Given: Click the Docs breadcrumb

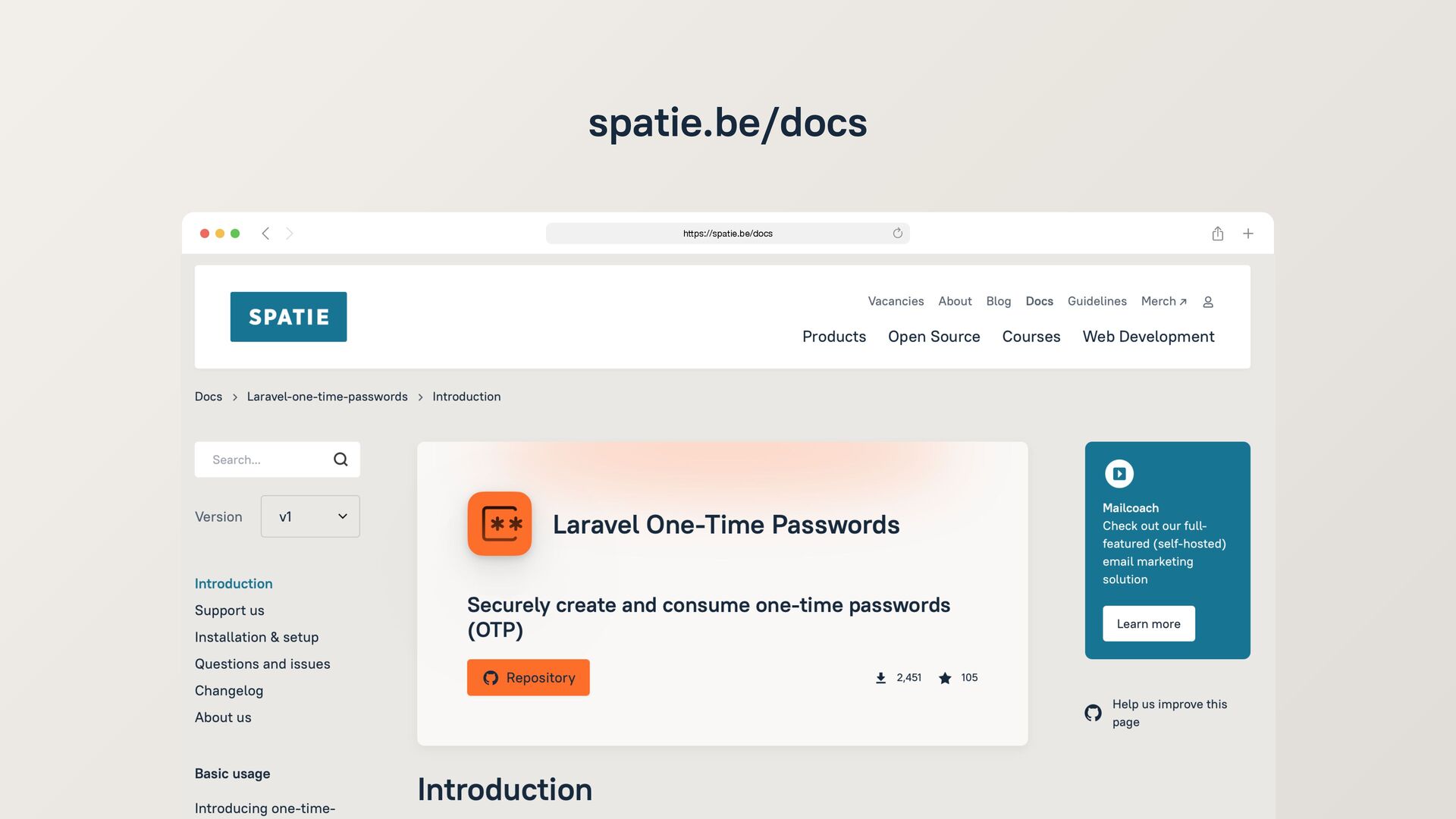Looking at the screenshot, I should (208, 397).
